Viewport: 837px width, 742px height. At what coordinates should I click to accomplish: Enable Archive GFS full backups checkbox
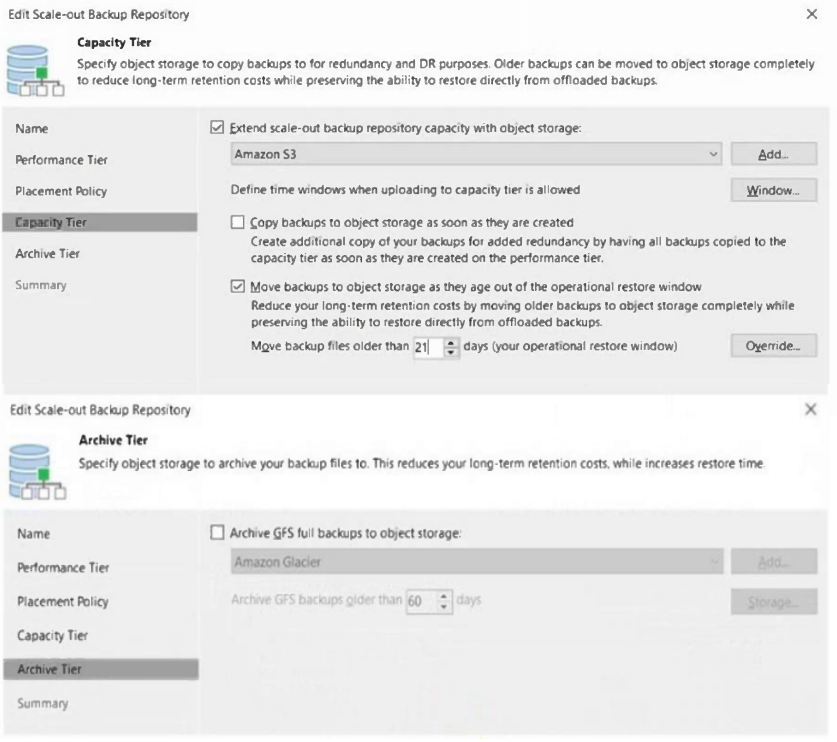[218, 533]
